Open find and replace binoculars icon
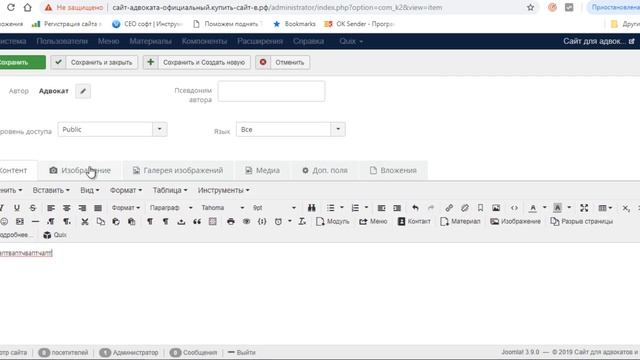The image size is (640, 360). point(311,208)
